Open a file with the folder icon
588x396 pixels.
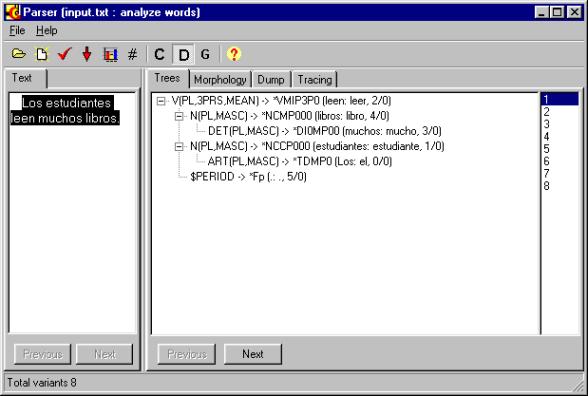18,54
